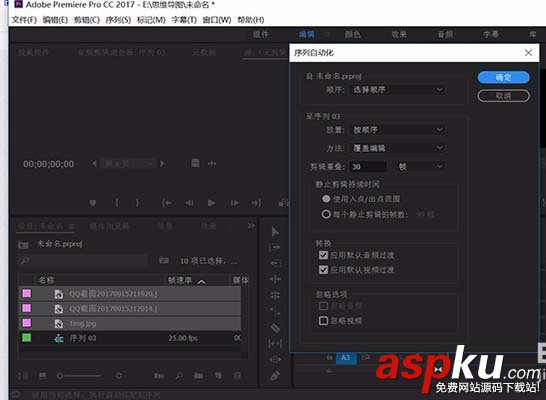Viewport: 546px width, 400px height.
Task: Open the 剪辑(C) menu
Action: pos(87,20)
